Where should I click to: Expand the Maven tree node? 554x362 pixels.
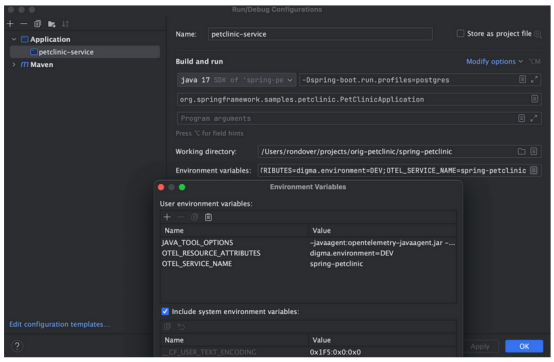click(14, 64)
